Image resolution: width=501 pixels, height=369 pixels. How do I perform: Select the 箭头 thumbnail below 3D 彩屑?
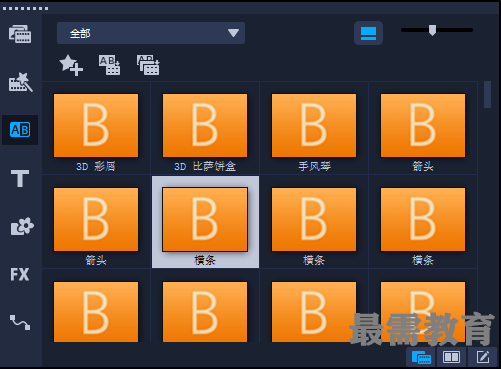coord(96,219)
